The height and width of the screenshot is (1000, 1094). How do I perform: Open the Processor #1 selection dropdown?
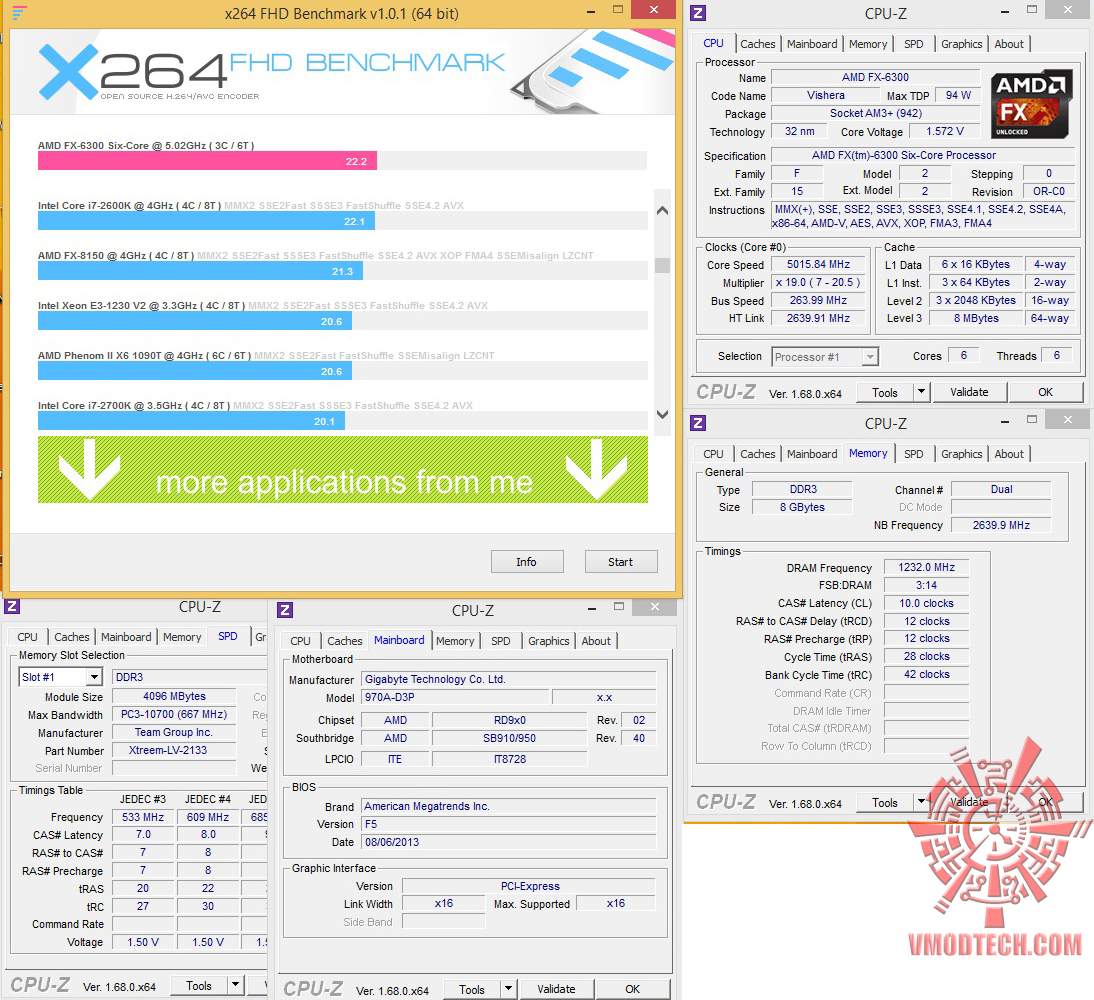click(x=869, y=357)
